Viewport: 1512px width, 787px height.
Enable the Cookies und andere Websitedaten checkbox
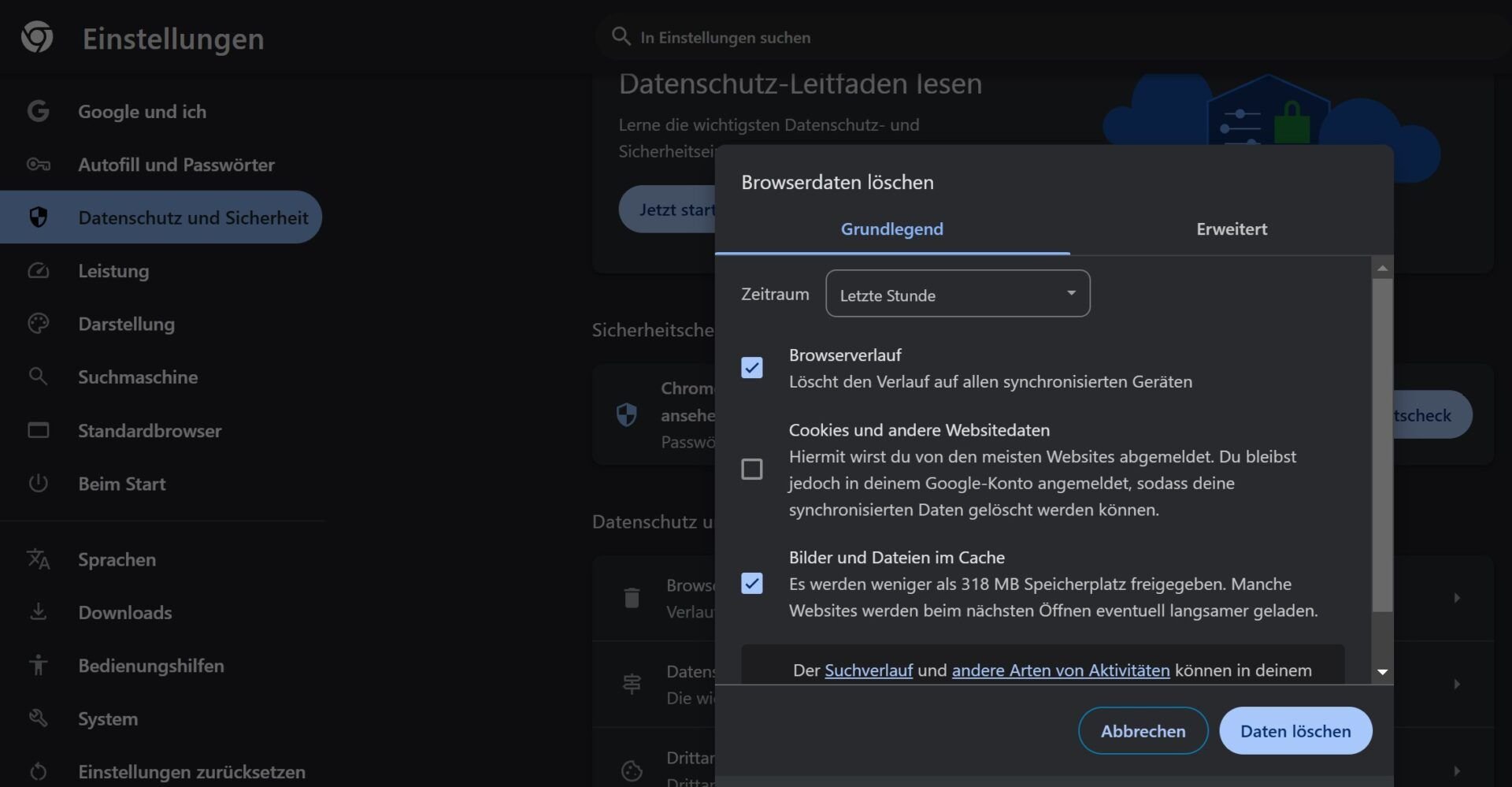(x=752, y=469)
